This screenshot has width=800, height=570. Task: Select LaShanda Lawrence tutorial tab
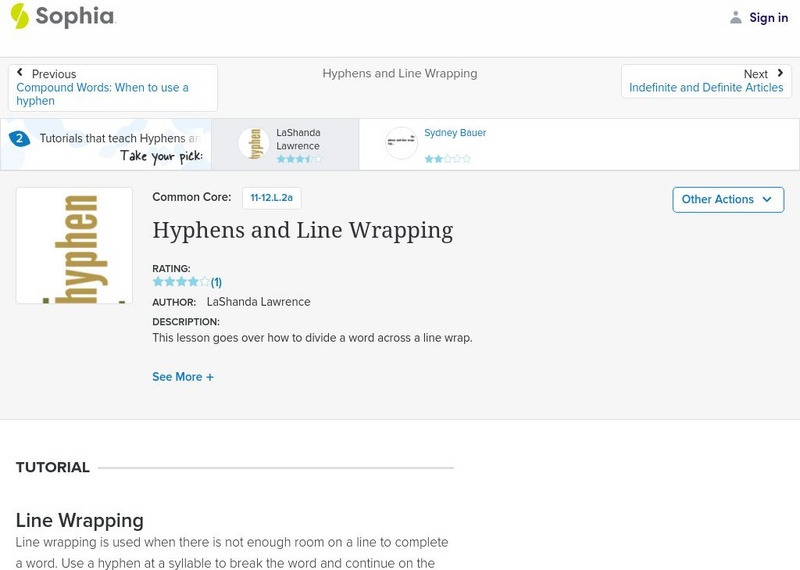(x=297, y=140)
